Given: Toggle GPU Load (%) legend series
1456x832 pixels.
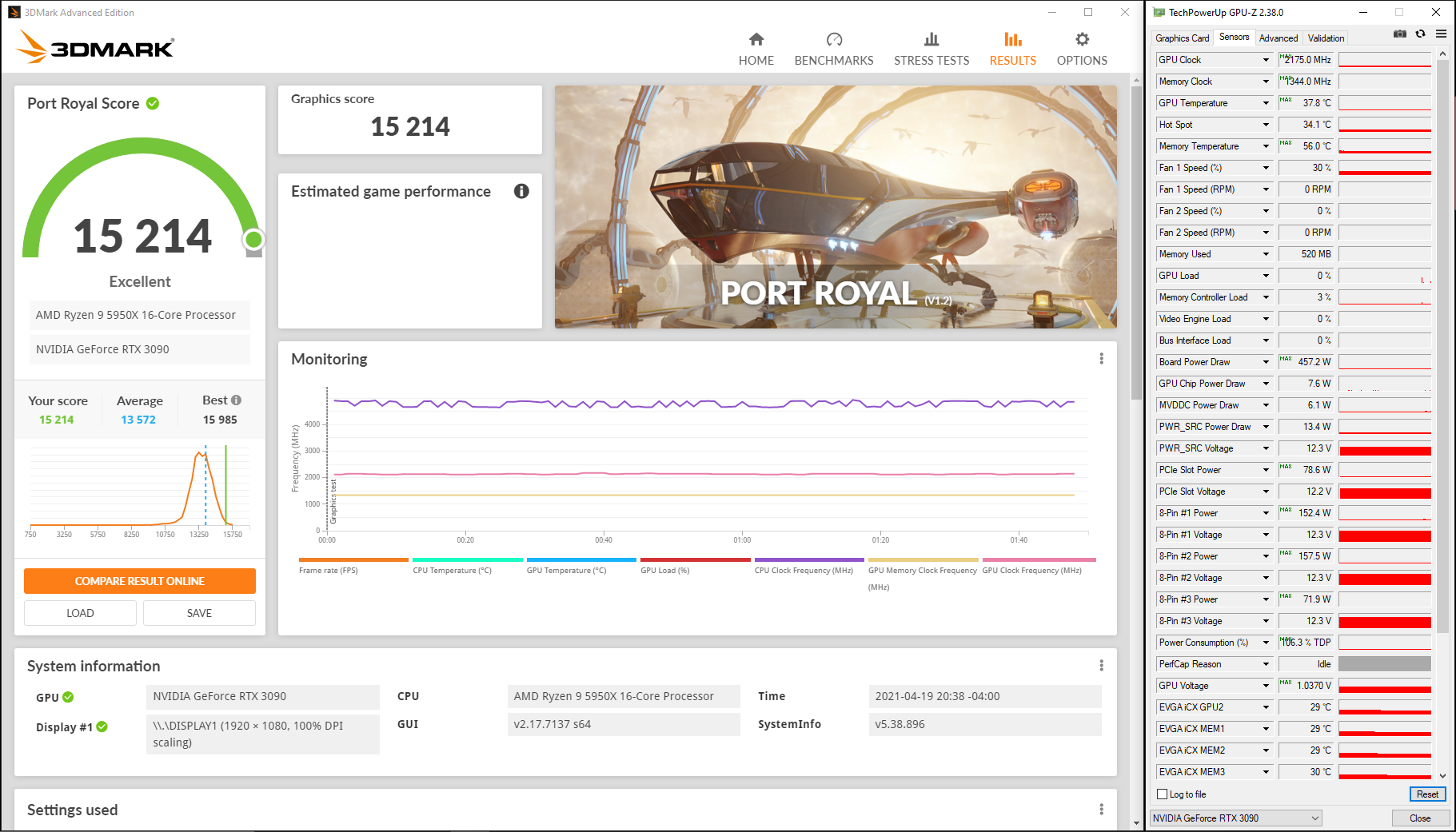Looking at the screenshot, I should (695, 565).
